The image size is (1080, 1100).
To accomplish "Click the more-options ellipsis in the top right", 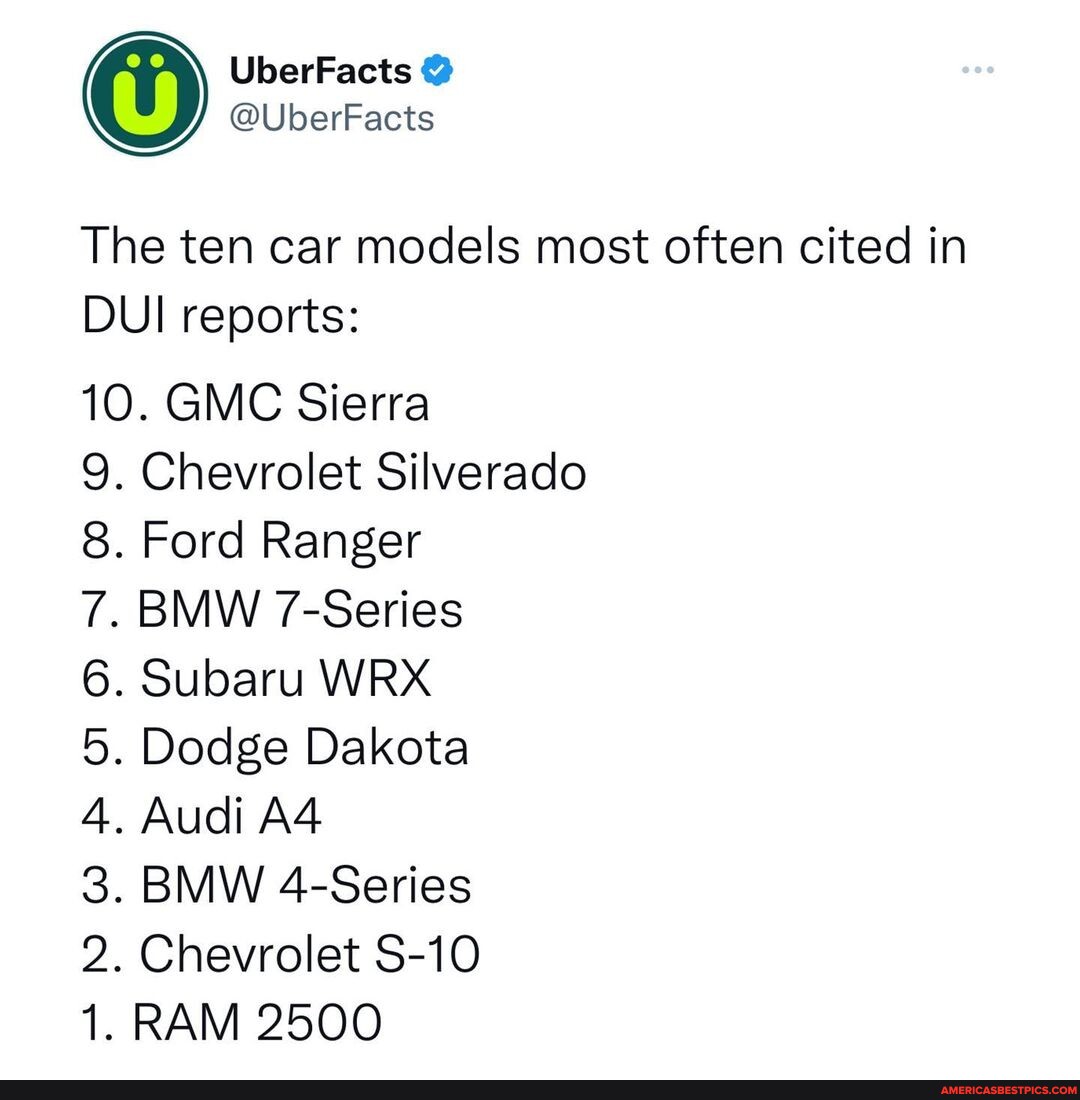I will point(976,68).
